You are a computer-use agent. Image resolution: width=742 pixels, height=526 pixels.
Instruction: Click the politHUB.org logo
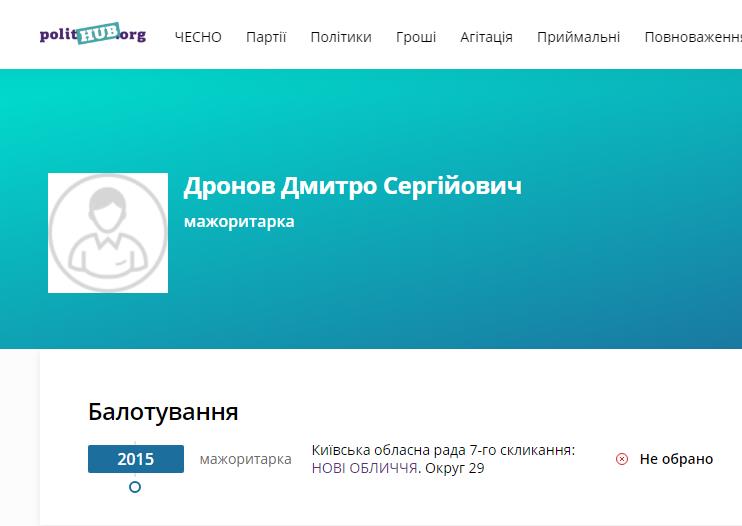(x=92, y=35)
